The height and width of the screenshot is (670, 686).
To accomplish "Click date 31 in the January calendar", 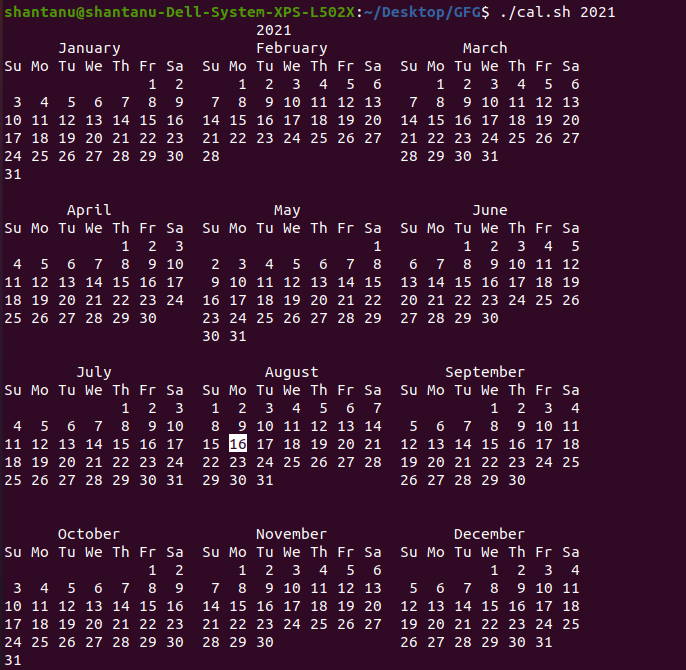I will point(13,174).
